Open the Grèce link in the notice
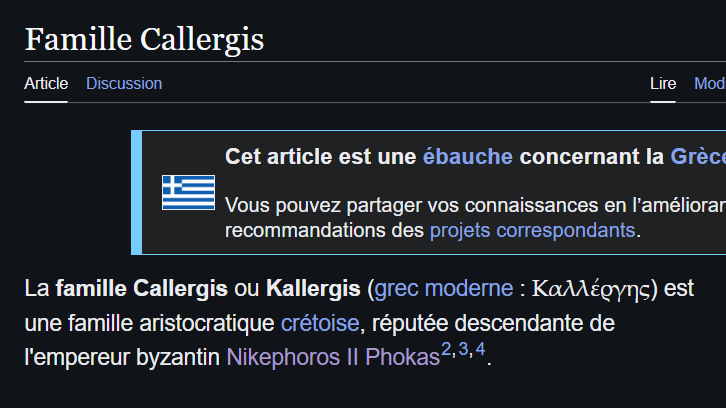Viewport: 726px width, 408px height. (697, 157)
